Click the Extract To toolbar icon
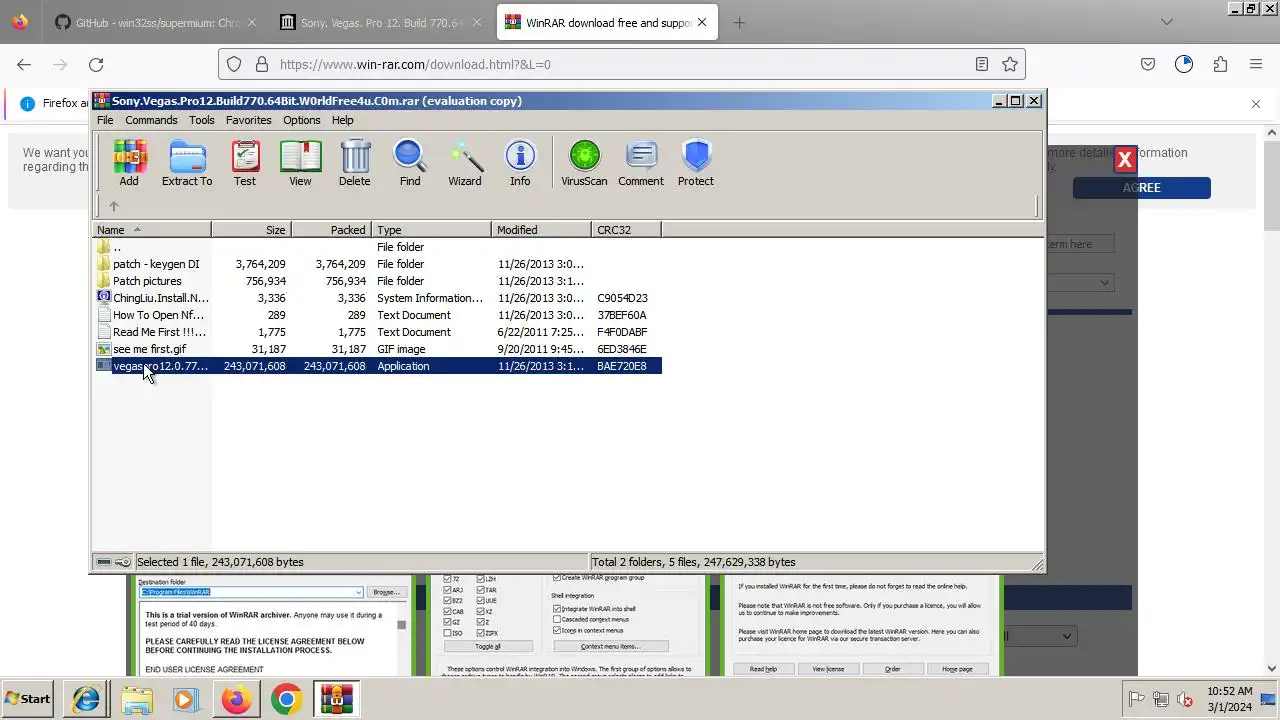The width and height of the screenshot is (1280, 720). (187, 163)
